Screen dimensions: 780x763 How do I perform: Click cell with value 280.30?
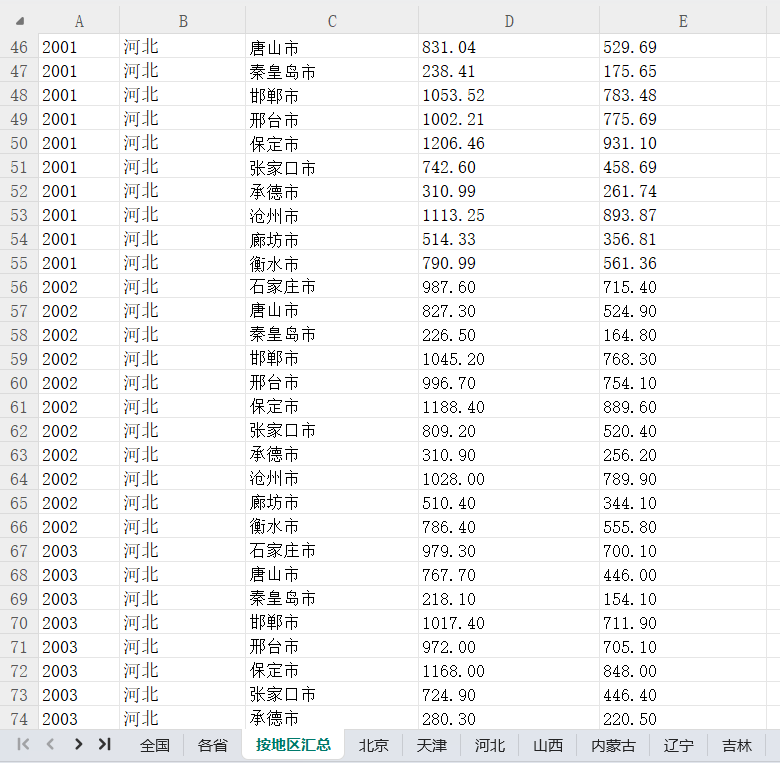point(509,718)
